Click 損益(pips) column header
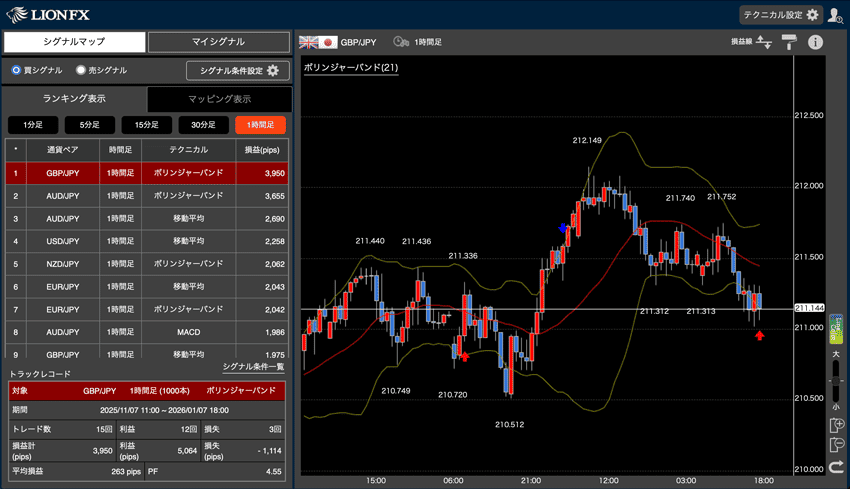 pos(262,150)
